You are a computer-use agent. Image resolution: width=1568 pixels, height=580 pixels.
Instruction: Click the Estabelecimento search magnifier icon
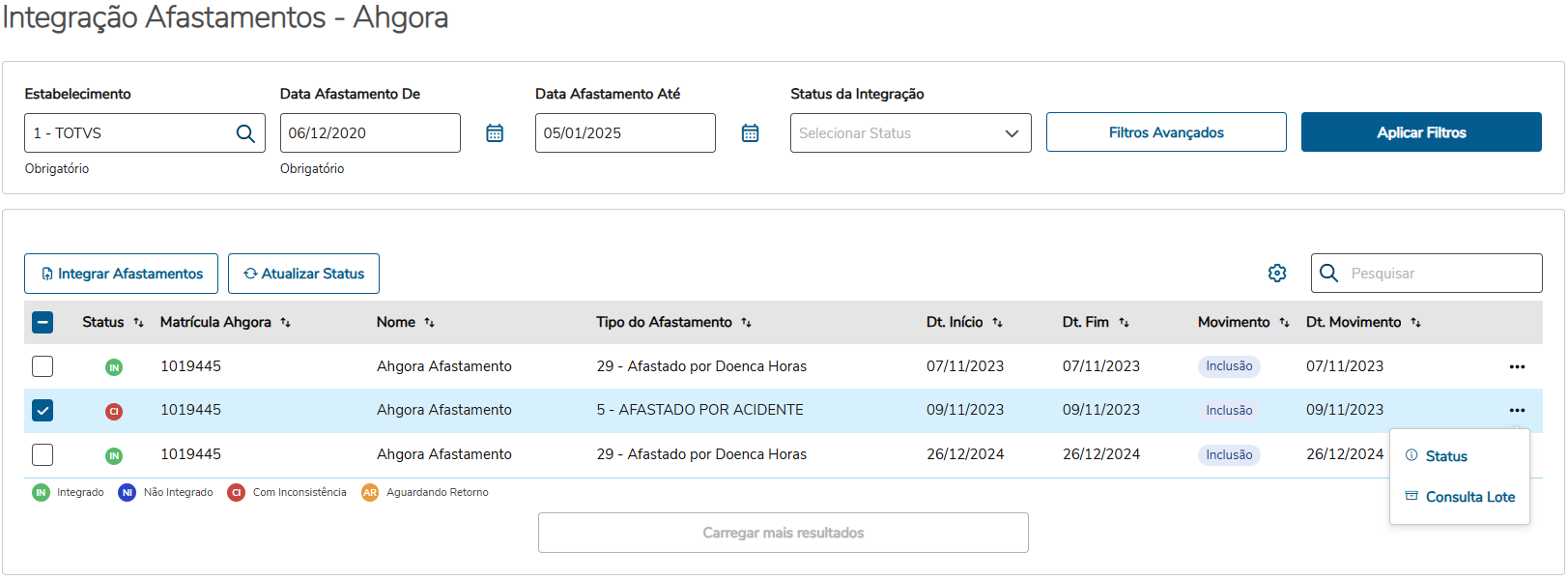[245, 133]
